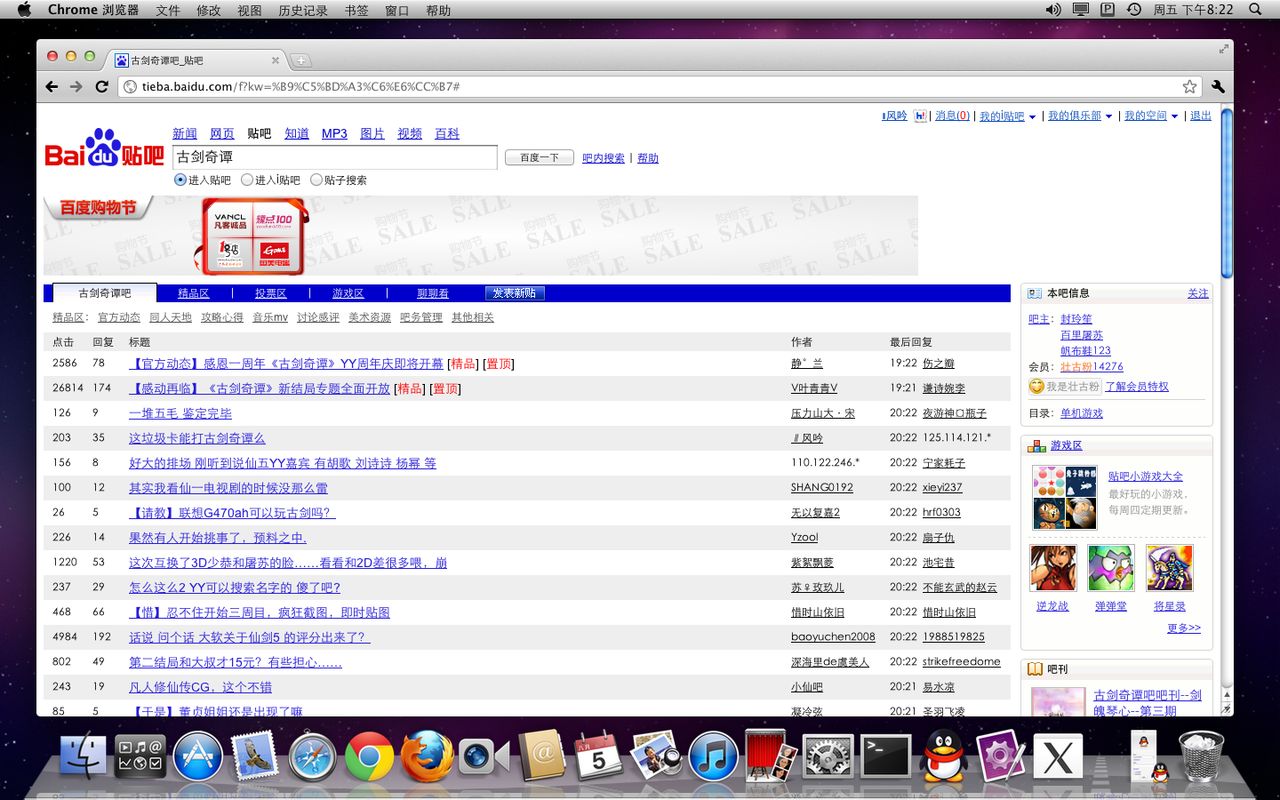Open the 消息(0) messages link
The height and width of the screenshot is (800, 1280).
coord(952,116)
